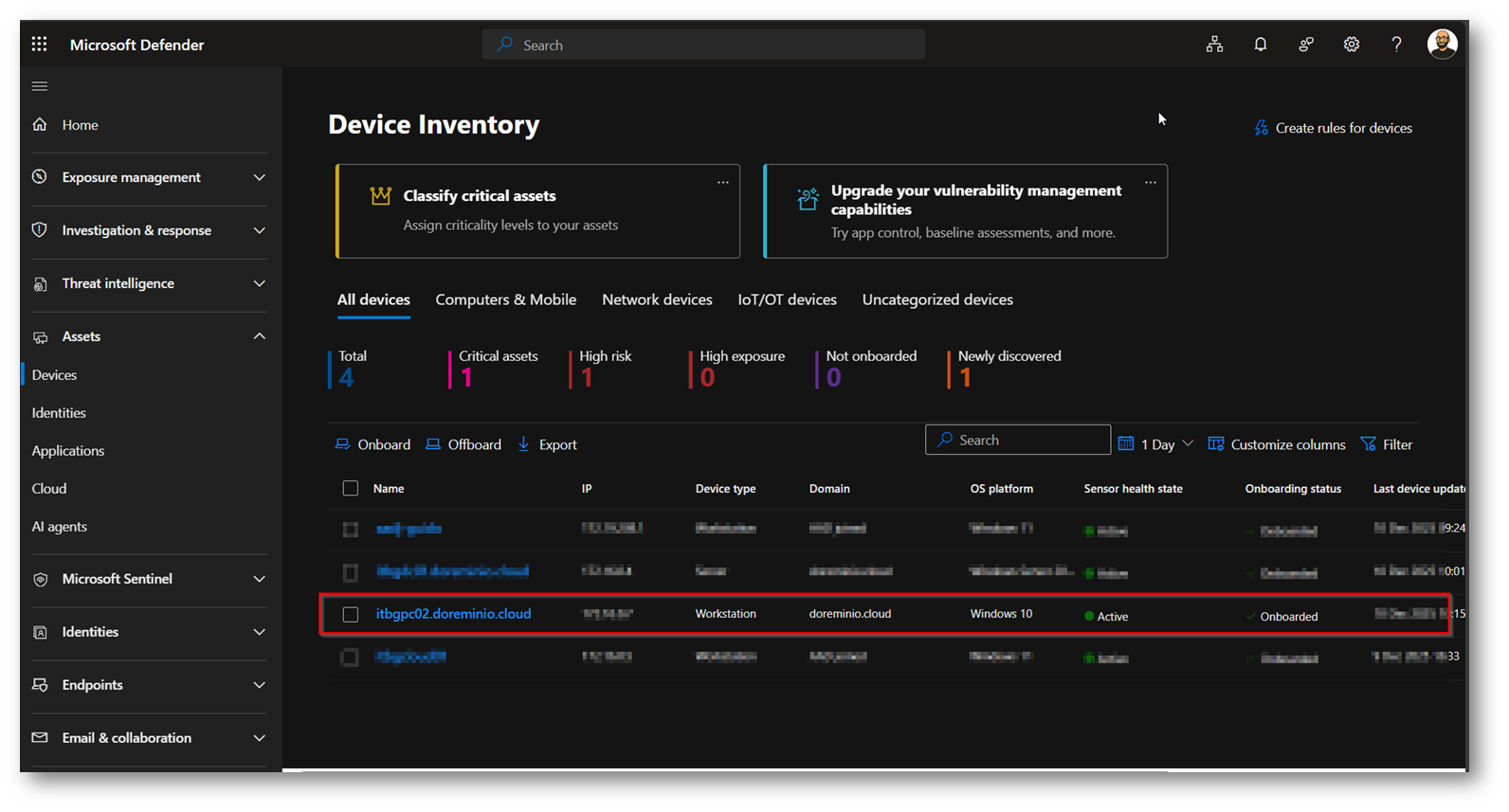1509x812 pixels.
Task: Open settings gear in top bar
Action: pyautogui.click(x=1351, y=45)
